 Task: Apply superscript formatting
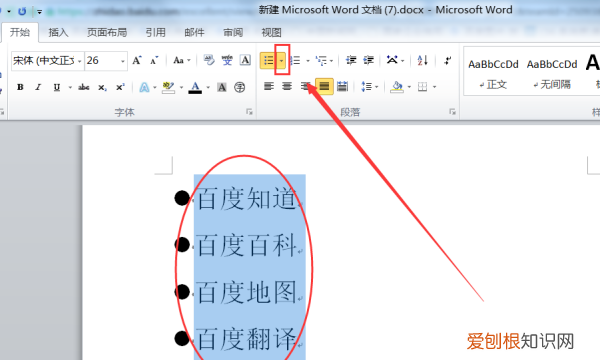[x=120, y=87]
